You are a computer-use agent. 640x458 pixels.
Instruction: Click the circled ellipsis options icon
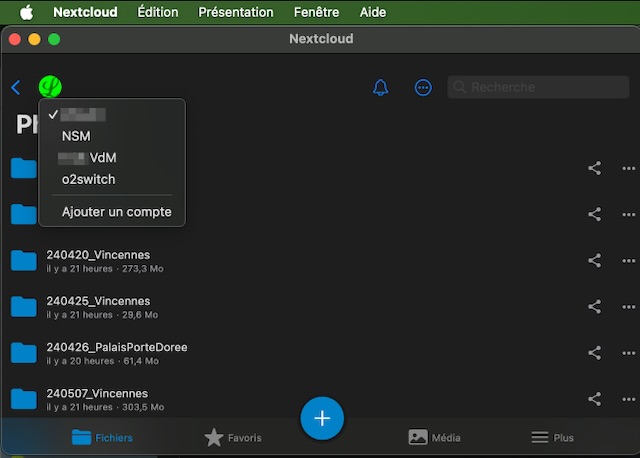(x=423, y=88)
